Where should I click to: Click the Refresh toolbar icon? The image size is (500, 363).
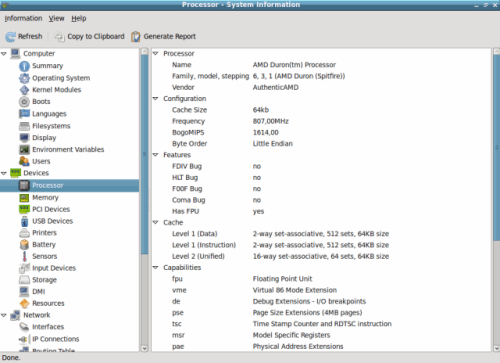10,36
